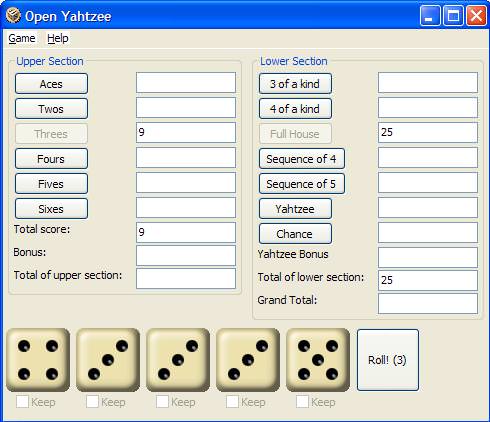This screenshot has width=490, height=422.
Task: Click the last die showing five
Action: pyautogui.click(x=318, y=360)
